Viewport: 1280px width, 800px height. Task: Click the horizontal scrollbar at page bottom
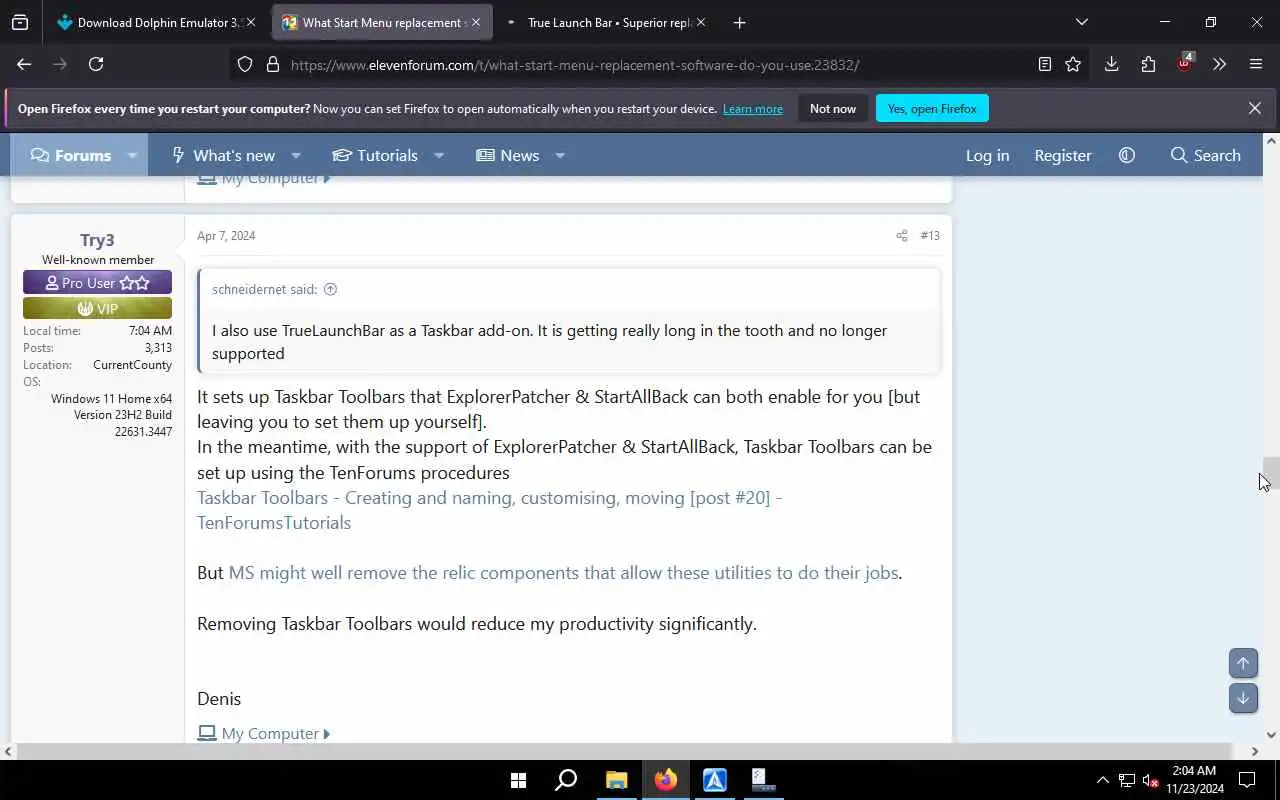(624, 751)
